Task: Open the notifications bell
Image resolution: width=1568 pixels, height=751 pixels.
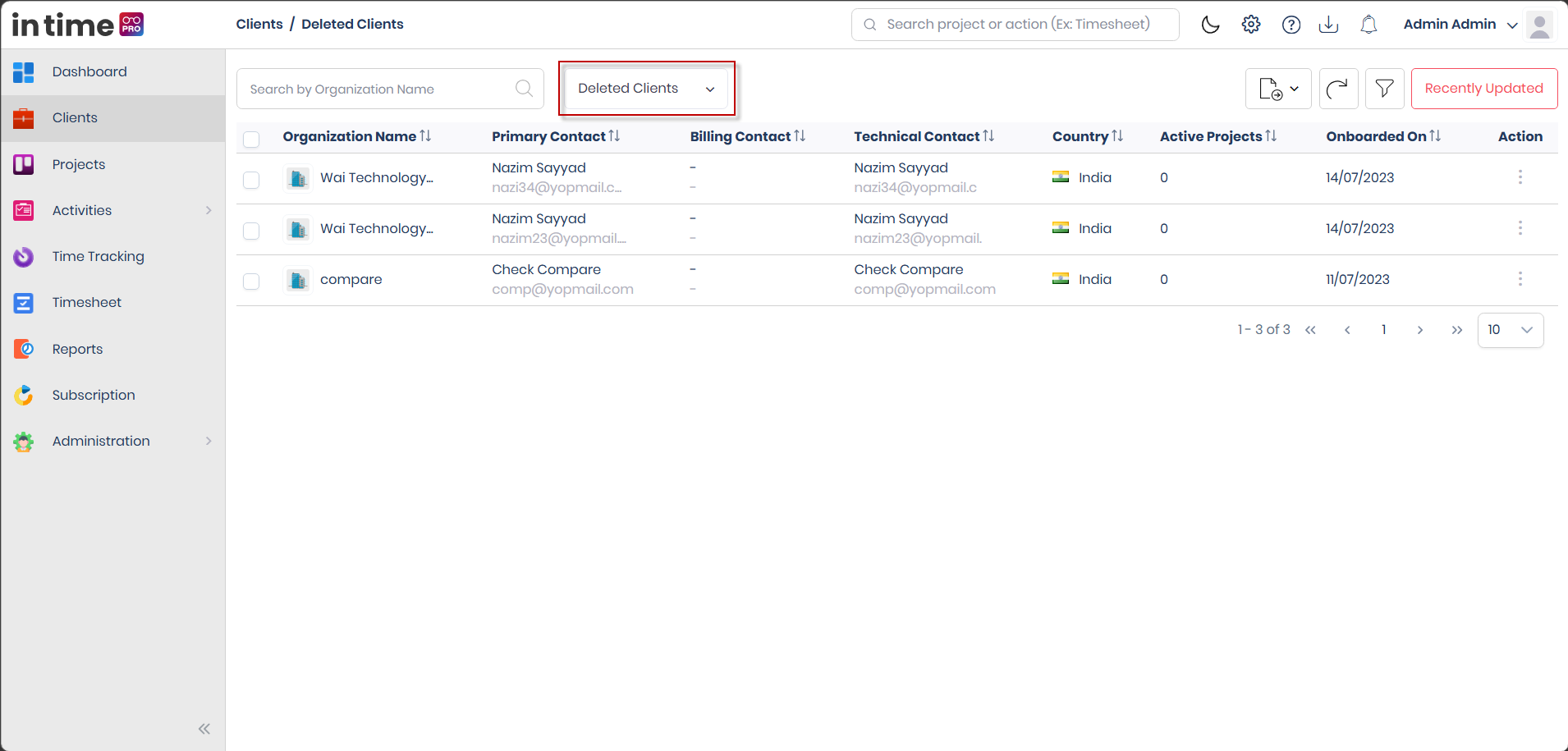Action: click(x=1369, y=25)
